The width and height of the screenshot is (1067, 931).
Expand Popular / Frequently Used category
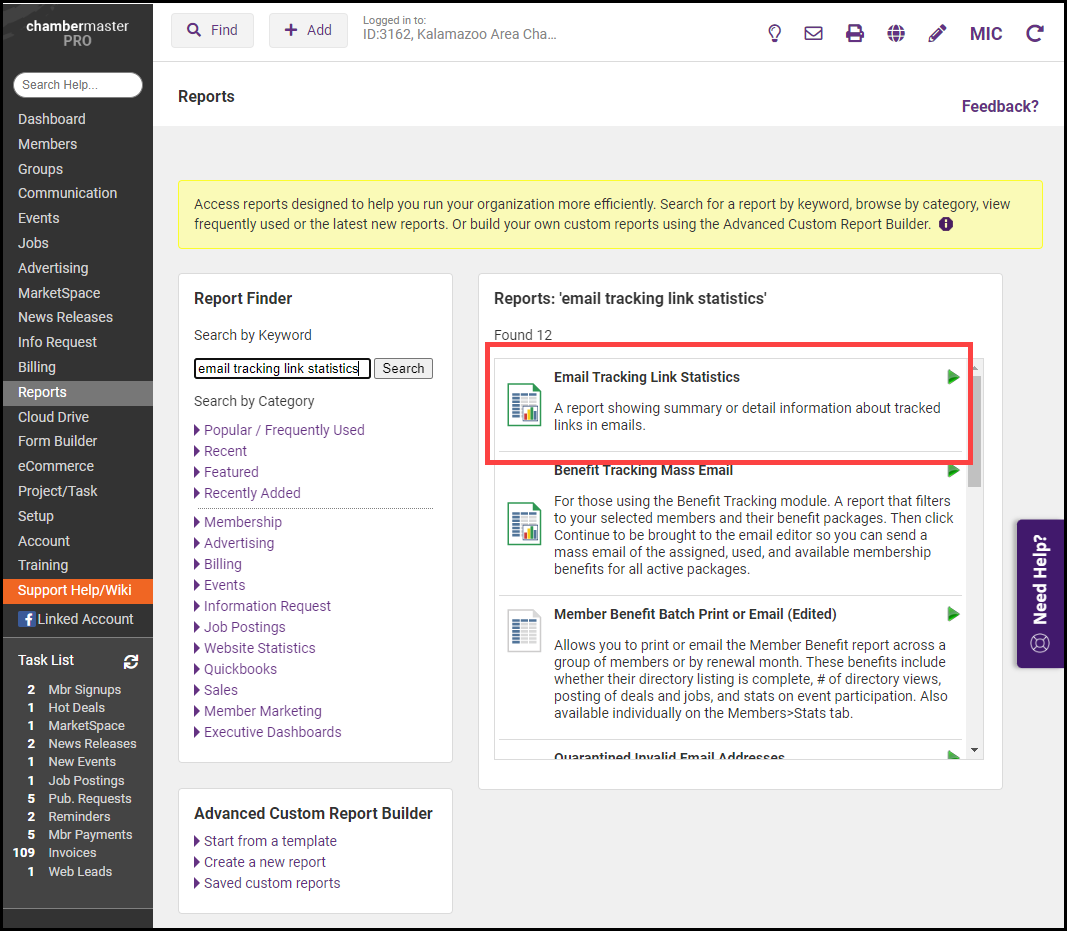click(x=283, y=430)
